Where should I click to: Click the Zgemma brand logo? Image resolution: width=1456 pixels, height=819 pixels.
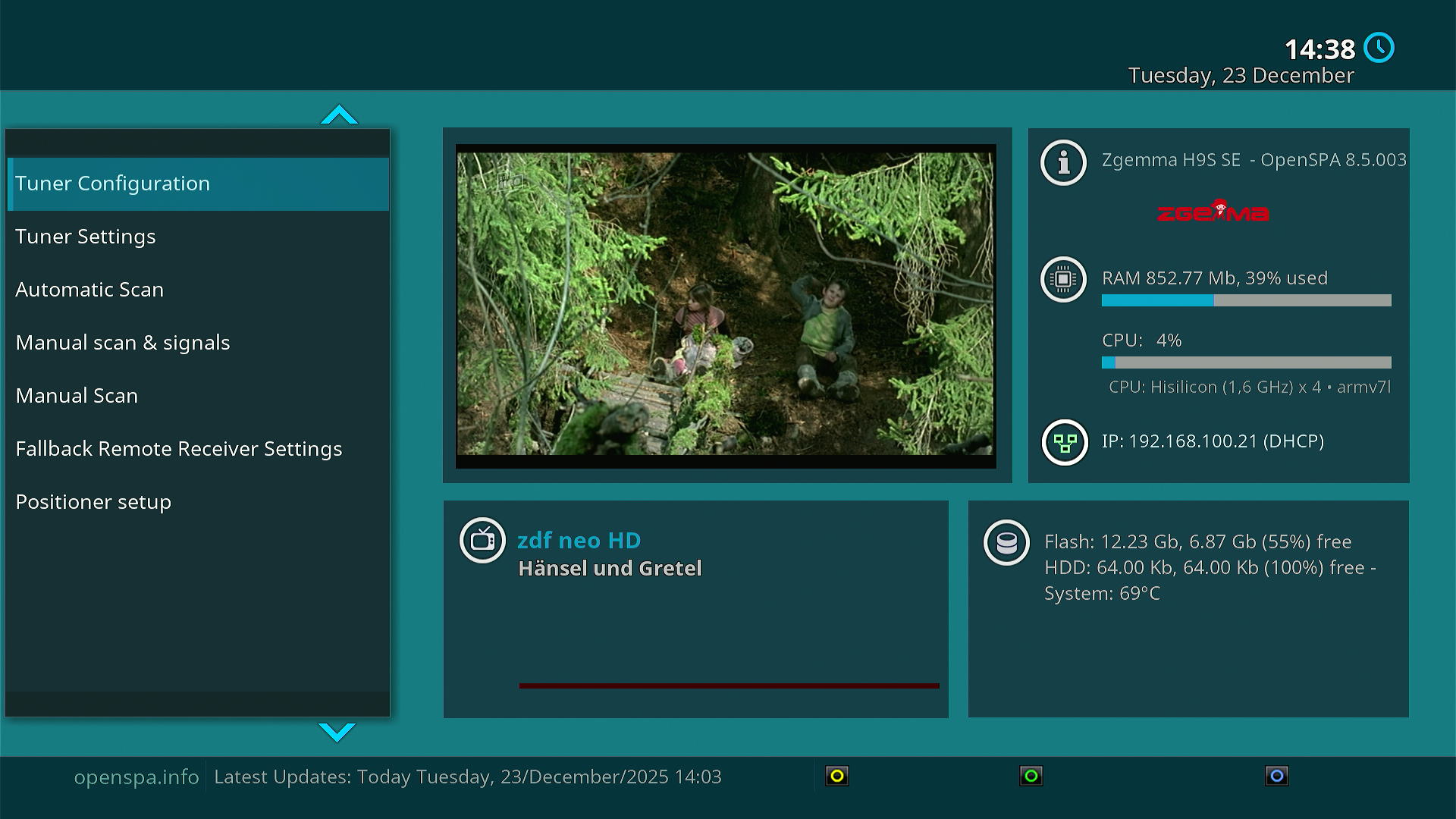[x=1213, y=212]
